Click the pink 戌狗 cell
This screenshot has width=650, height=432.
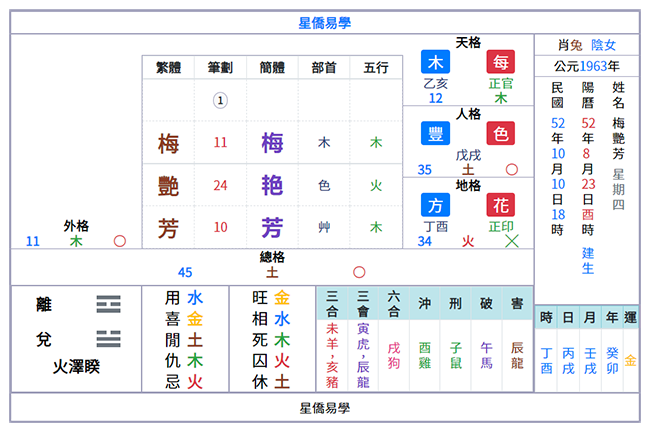394,355
